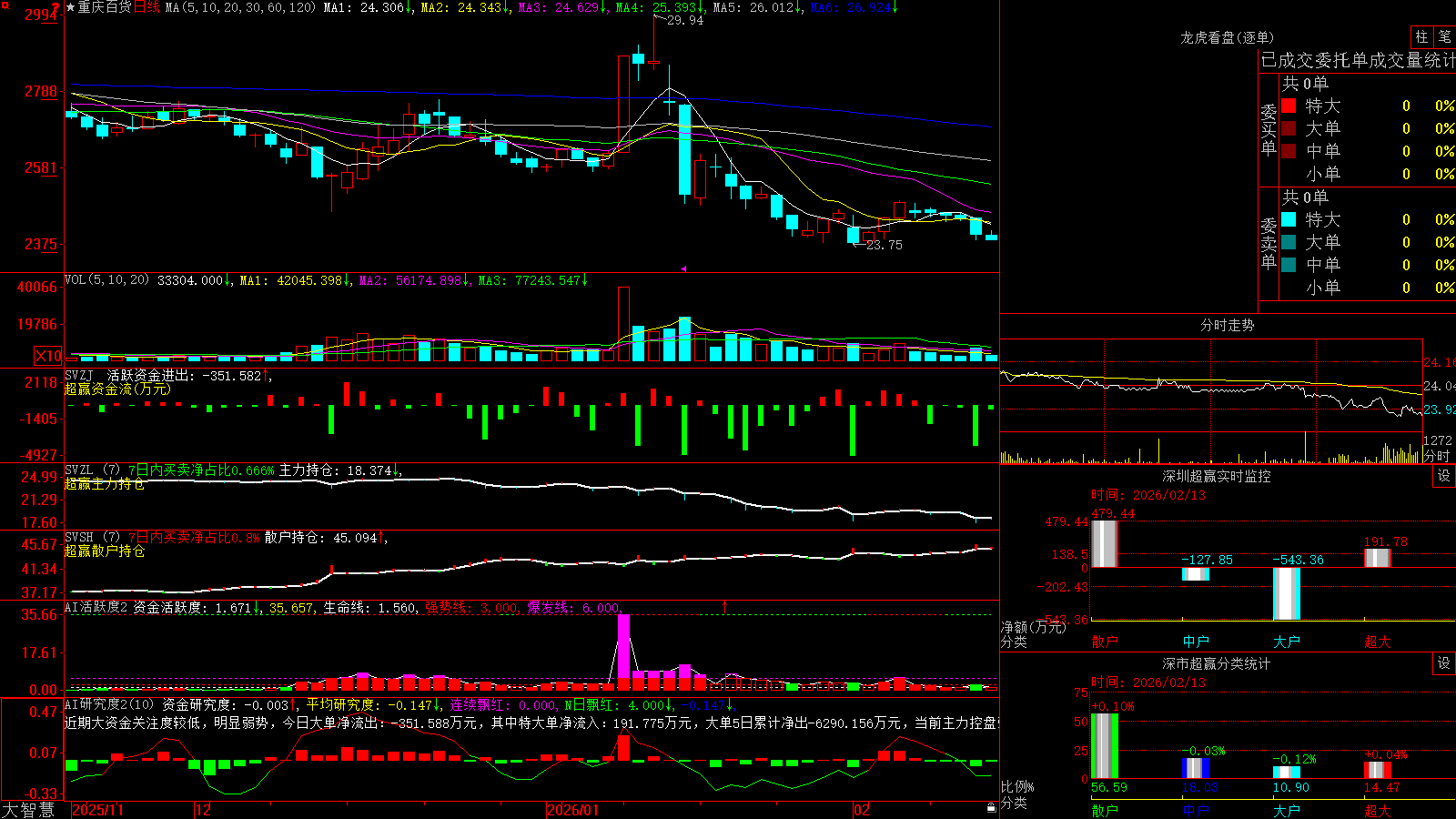Click the star icon before 重庆百货
This screenshot has width=1456, height=819.
71,7
